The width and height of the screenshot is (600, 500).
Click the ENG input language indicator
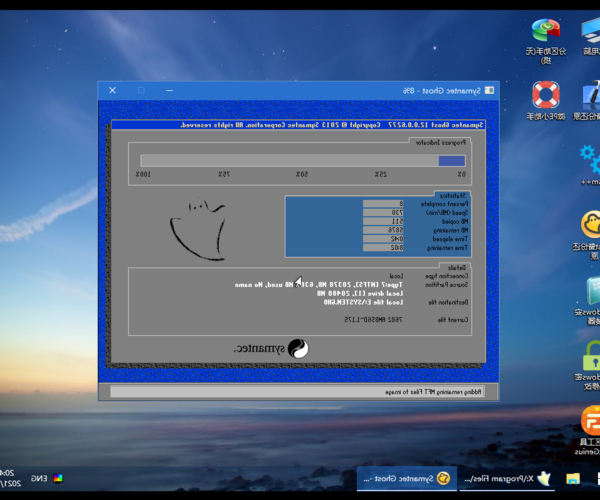point(37,479)
